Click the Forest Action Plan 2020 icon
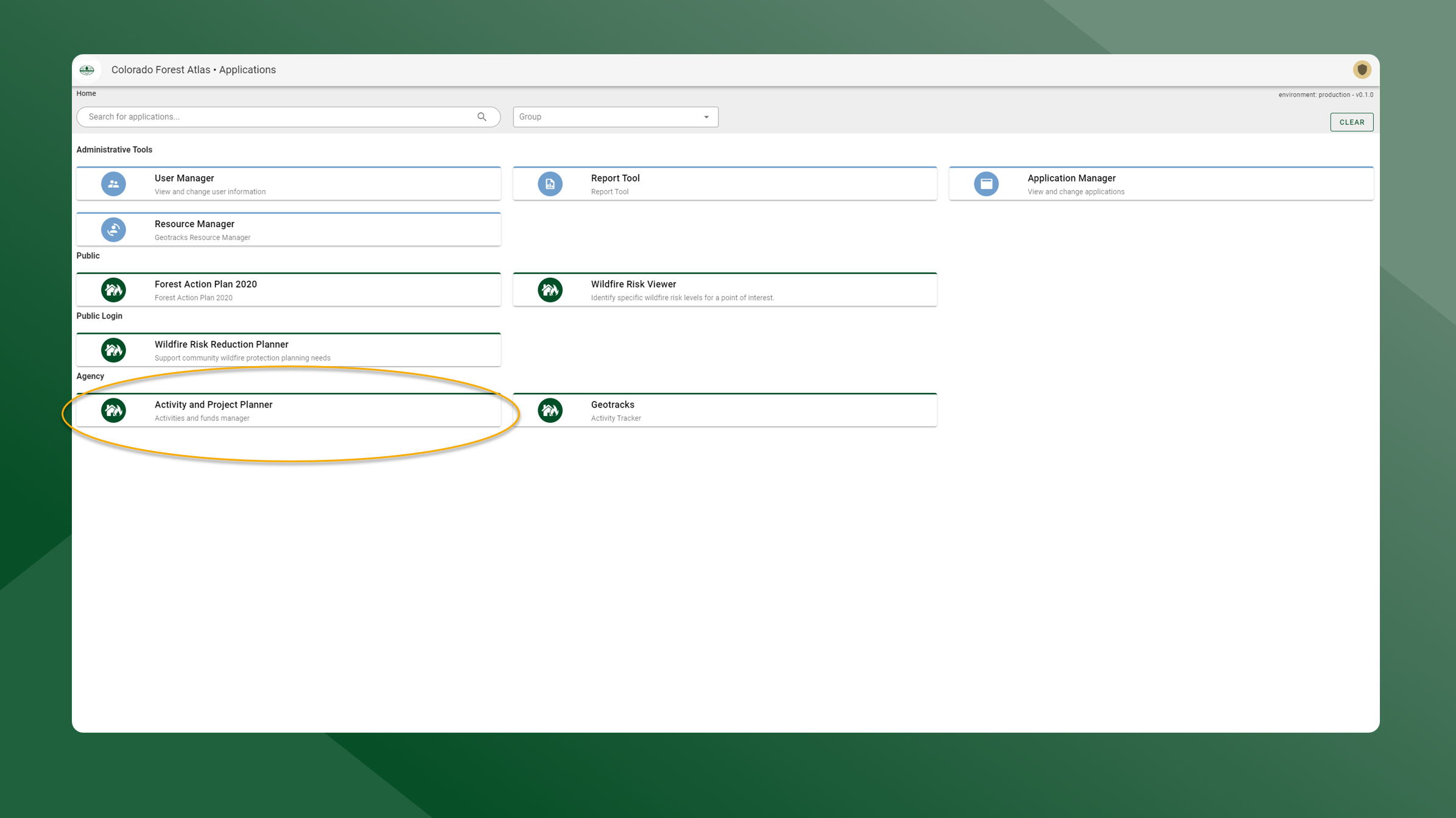Viewport: 1456px width, 818px height. pyautogui.click(x=113, y=289)
